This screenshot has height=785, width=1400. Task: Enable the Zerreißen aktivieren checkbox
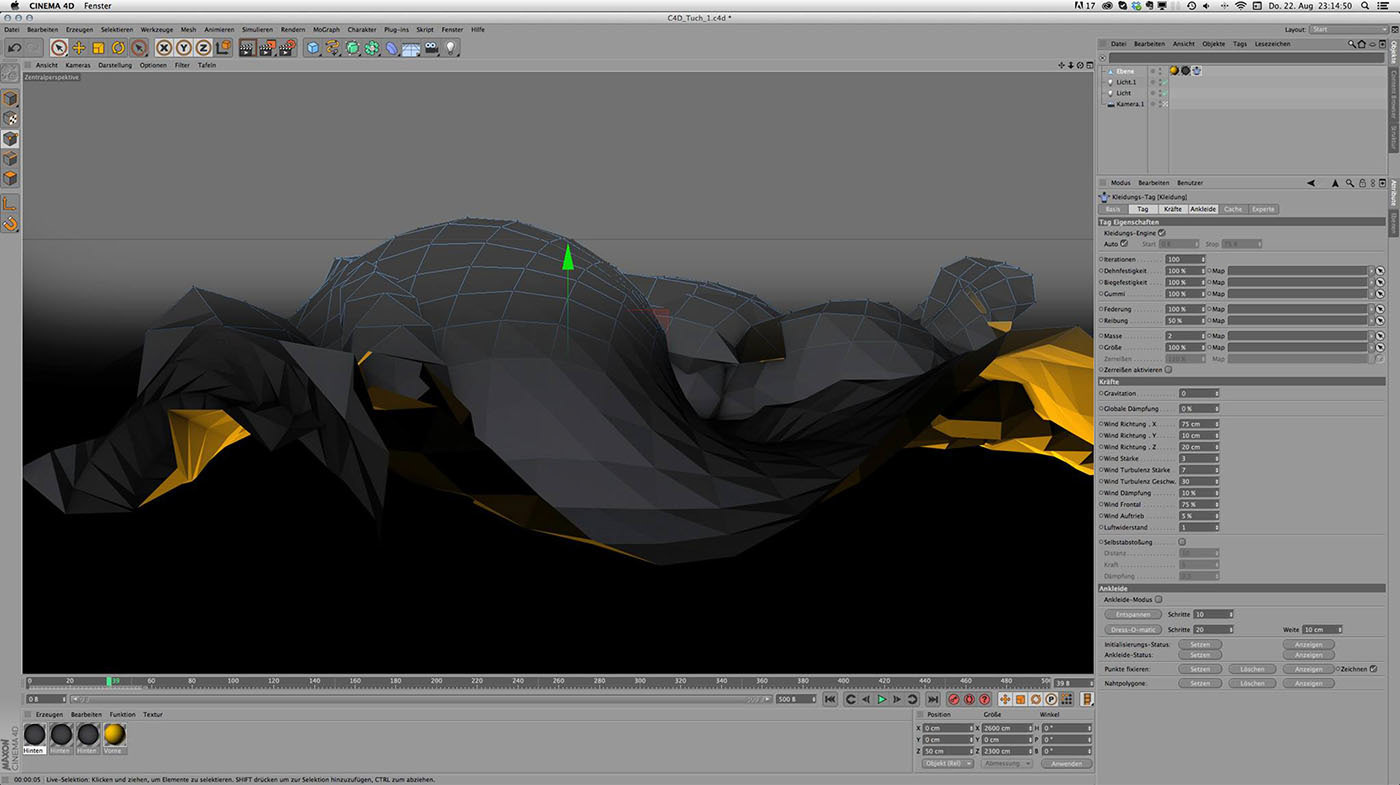(x=1168, y=370)
